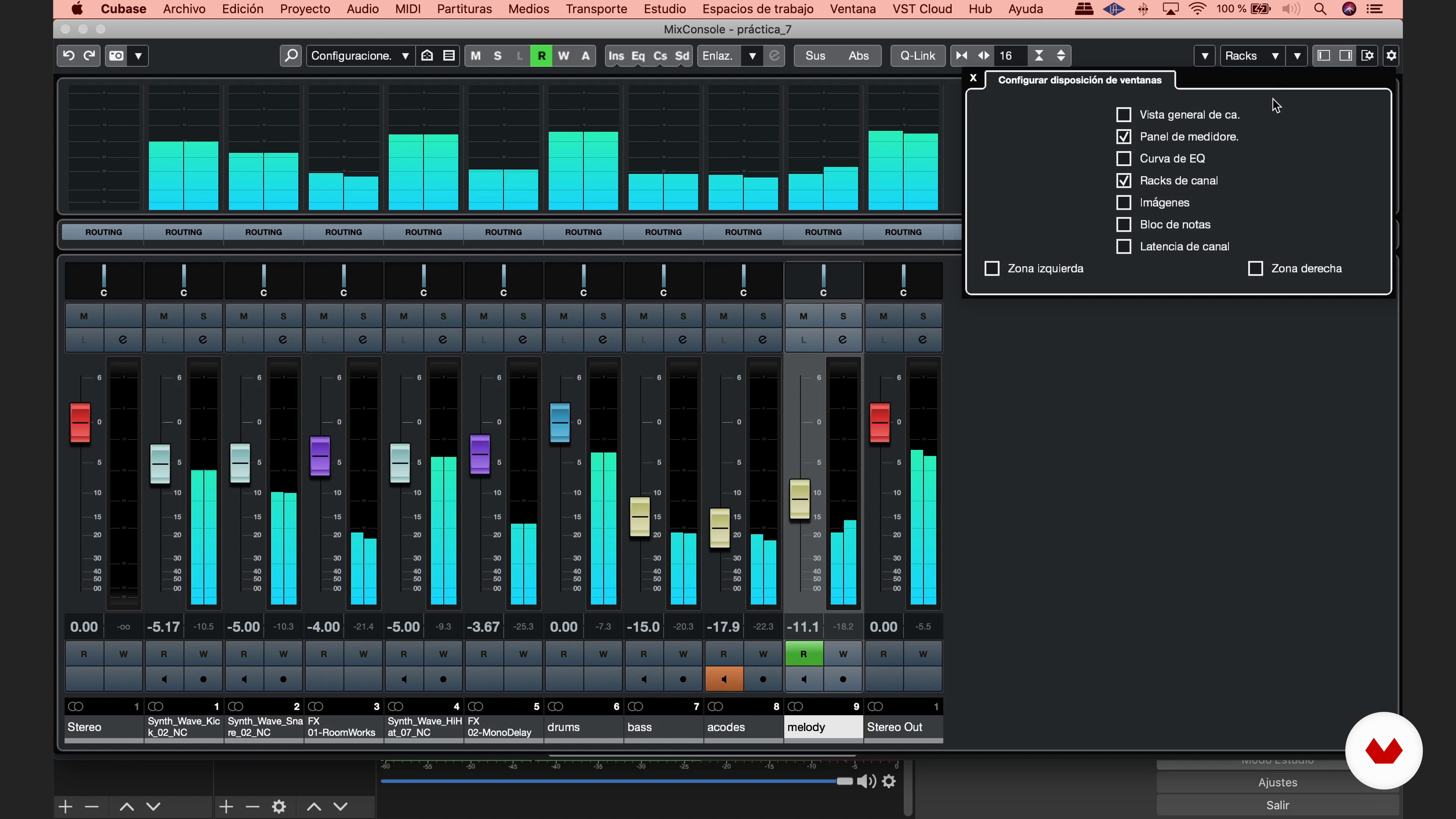Enable Latencia de canal checkbox
Viewport: 1456px width, 819px height.
coord(1123,246)
